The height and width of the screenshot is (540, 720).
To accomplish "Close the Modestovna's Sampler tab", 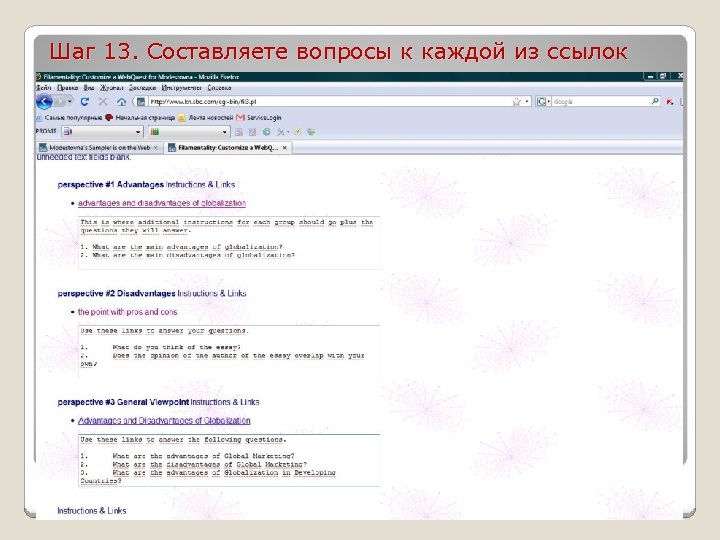I will [x=156, y=147].
